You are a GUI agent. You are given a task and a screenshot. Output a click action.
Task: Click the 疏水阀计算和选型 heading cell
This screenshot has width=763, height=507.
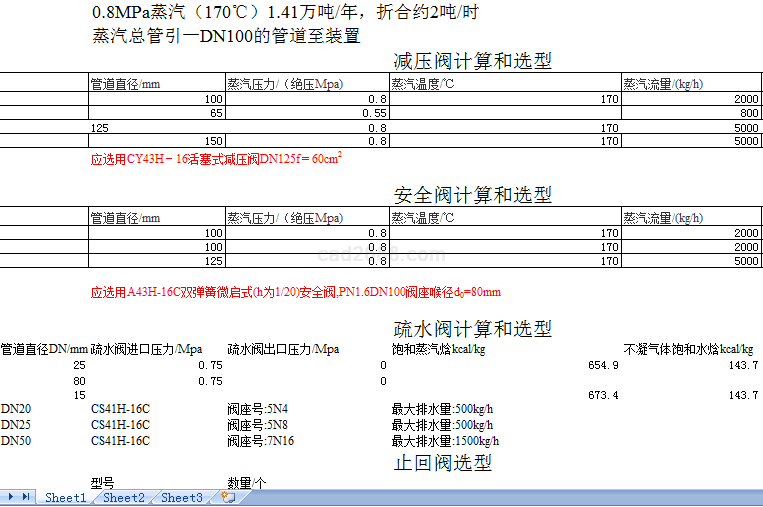[x=472, y=329]
